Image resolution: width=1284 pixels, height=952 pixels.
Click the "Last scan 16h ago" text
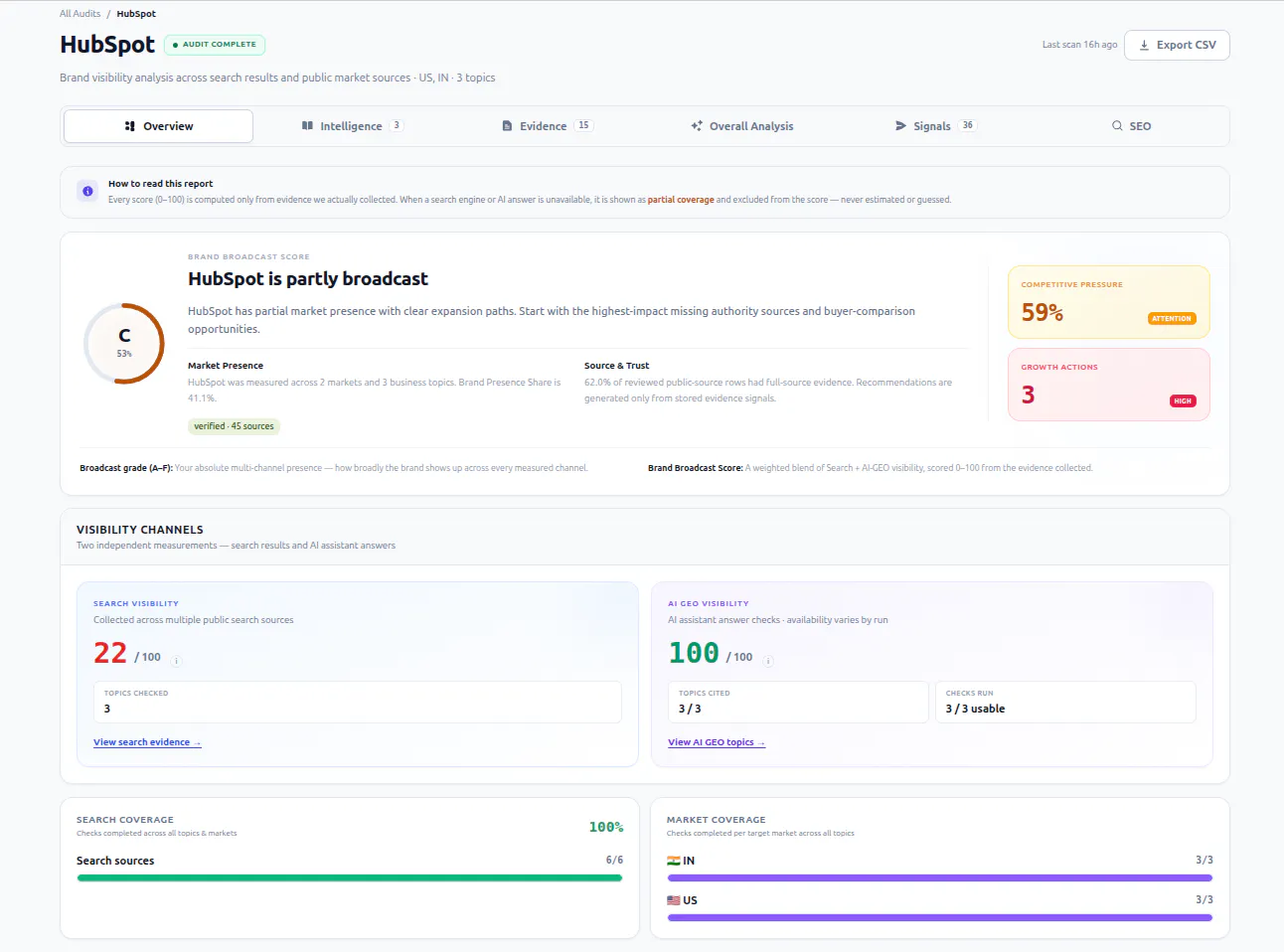coord(1079,45)
